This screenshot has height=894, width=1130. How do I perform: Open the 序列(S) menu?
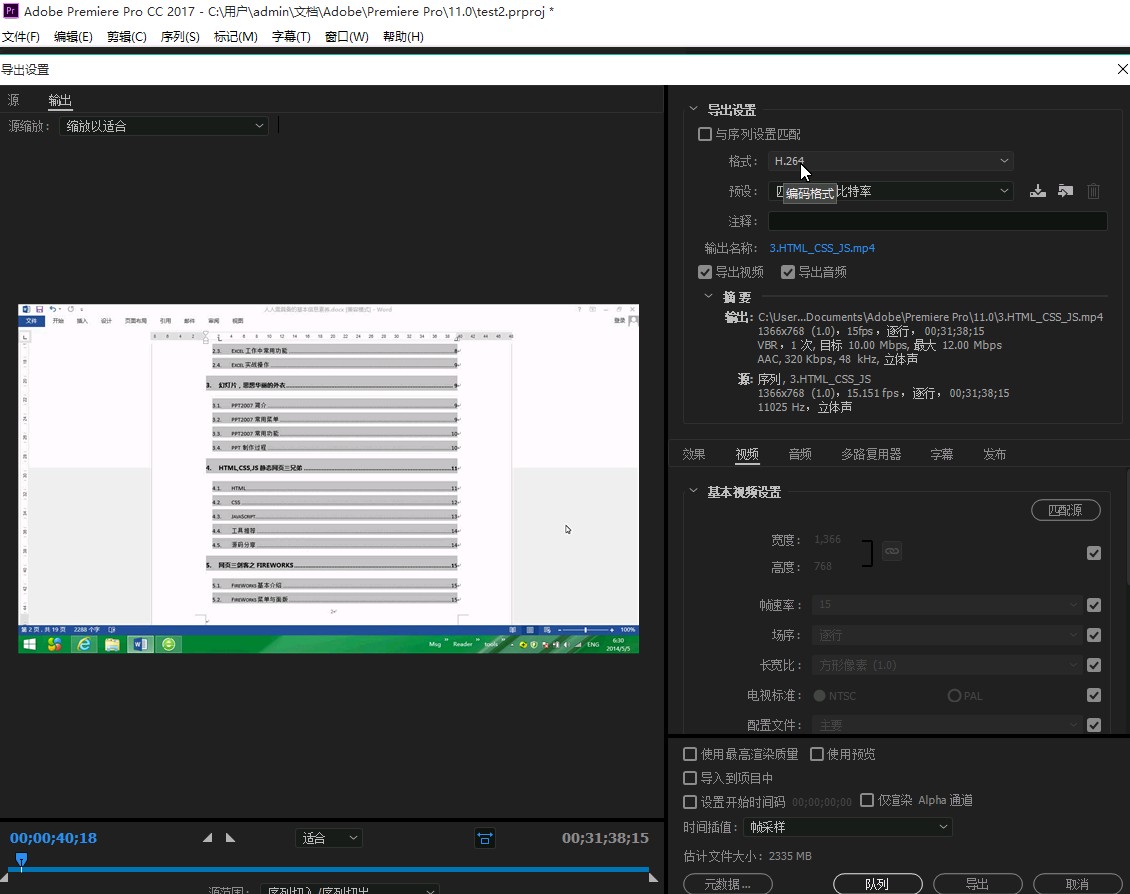(x=180, y=37)
